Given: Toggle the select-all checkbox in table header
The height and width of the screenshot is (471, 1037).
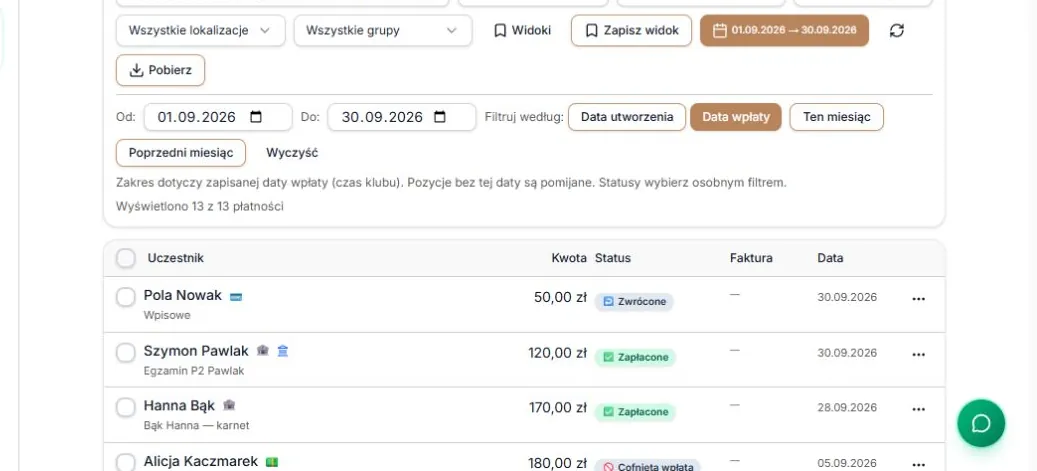Looking at the screenshot, I should [126, 258].
